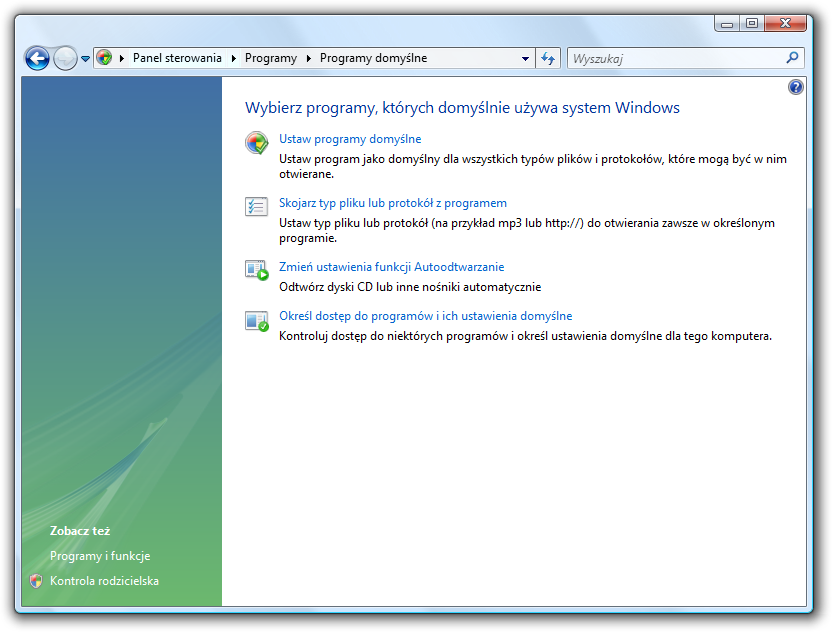Click the program access icon with checkmark
832x632 pixels.
[x=257, y=321]
